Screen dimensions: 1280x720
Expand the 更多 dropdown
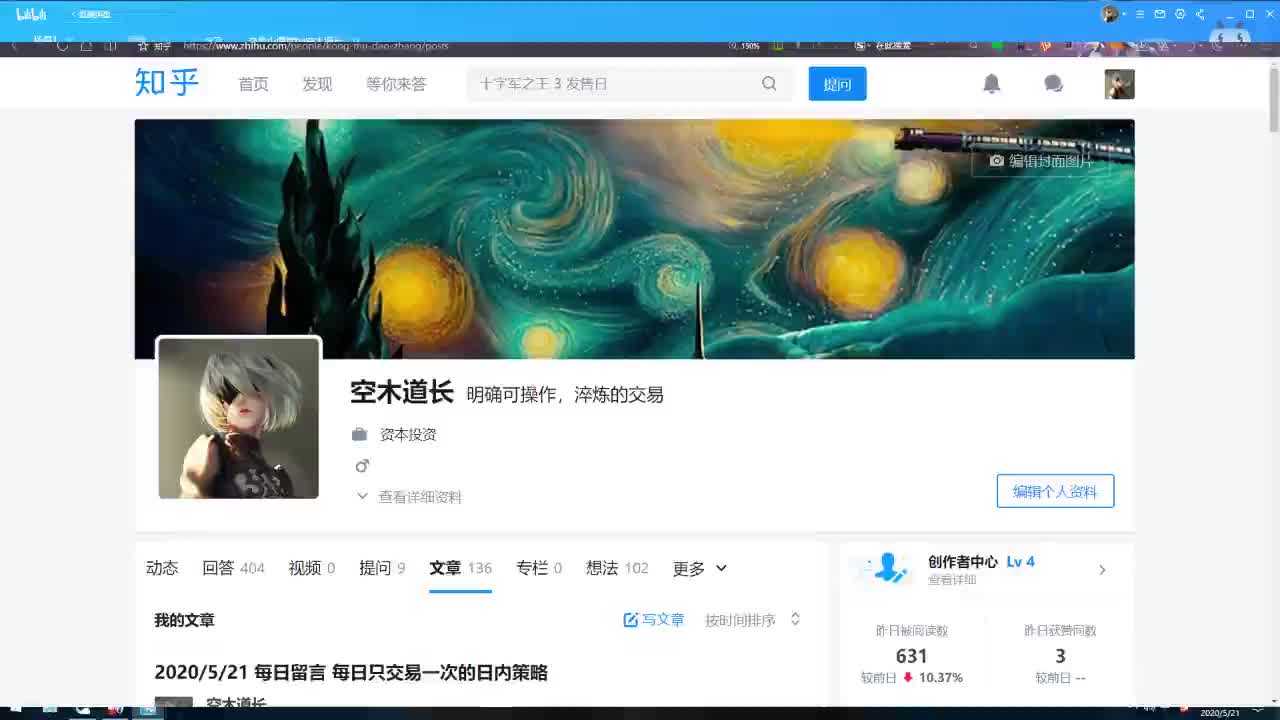click(x=700, y=568)
